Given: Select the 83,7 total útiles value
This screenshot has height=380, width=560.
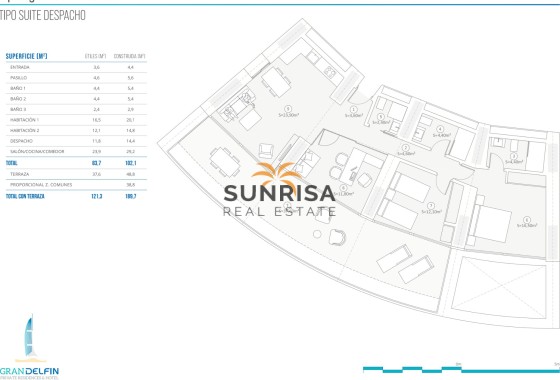Looking at the screenshot, I should click(x=96, y=163).
